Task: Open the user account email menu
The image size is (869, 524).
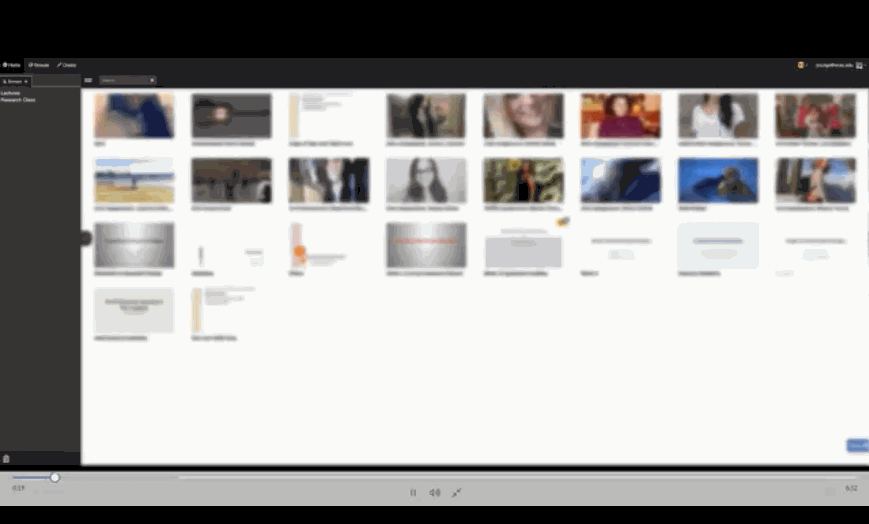Action: [834, 65]
